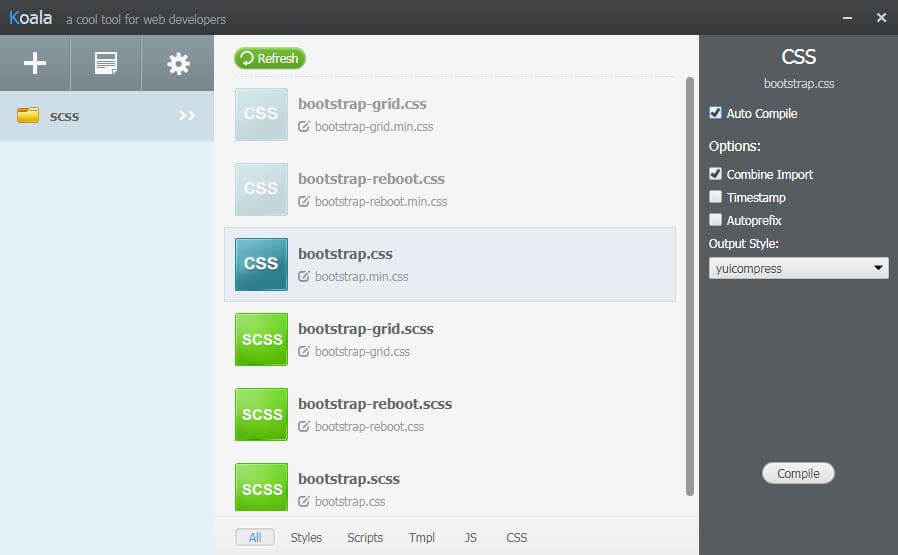Click the green SCSS icon of bootstrap.scss

point(261,487)
